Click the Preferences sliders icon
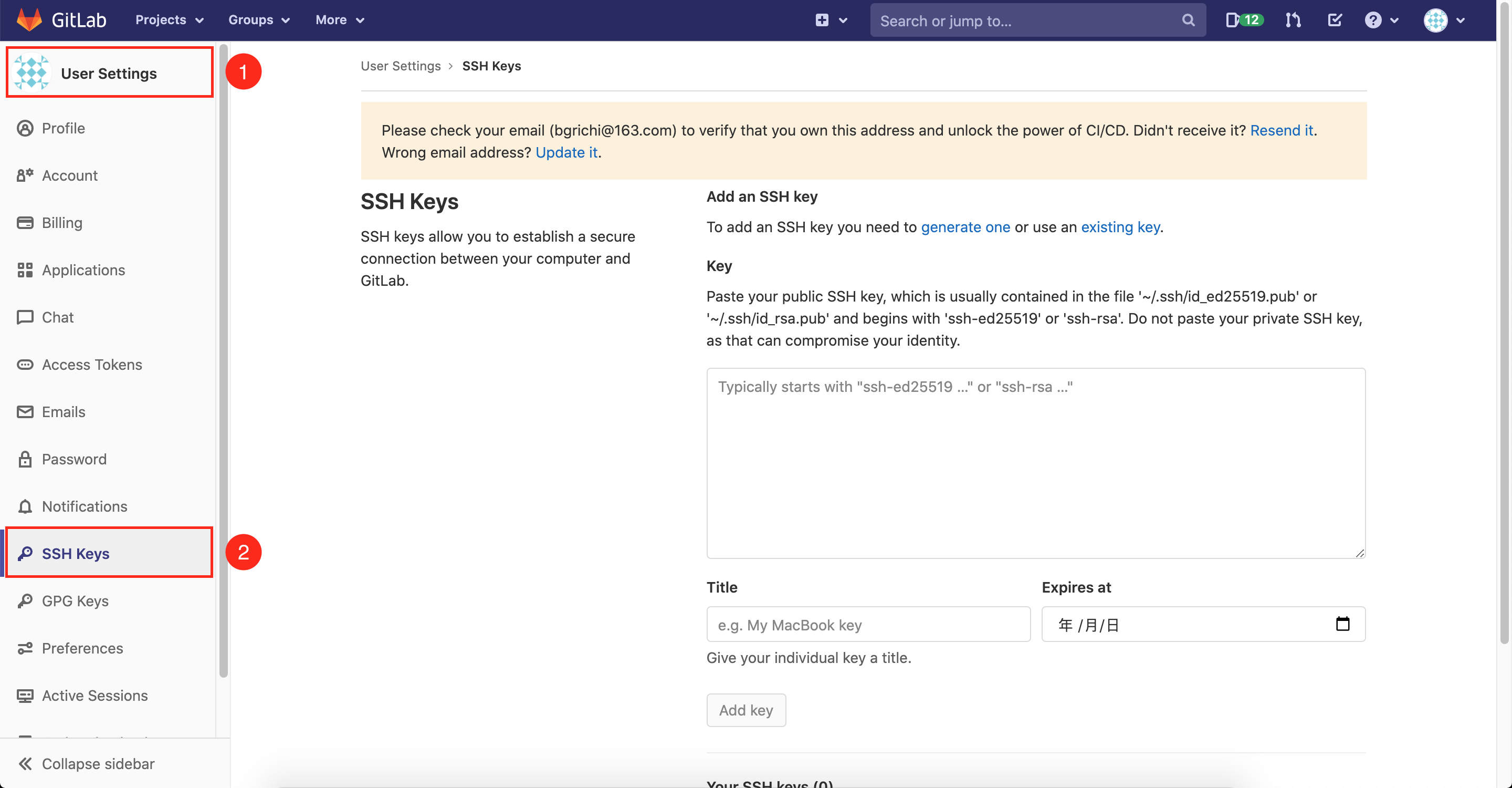 tap(25, 648)
